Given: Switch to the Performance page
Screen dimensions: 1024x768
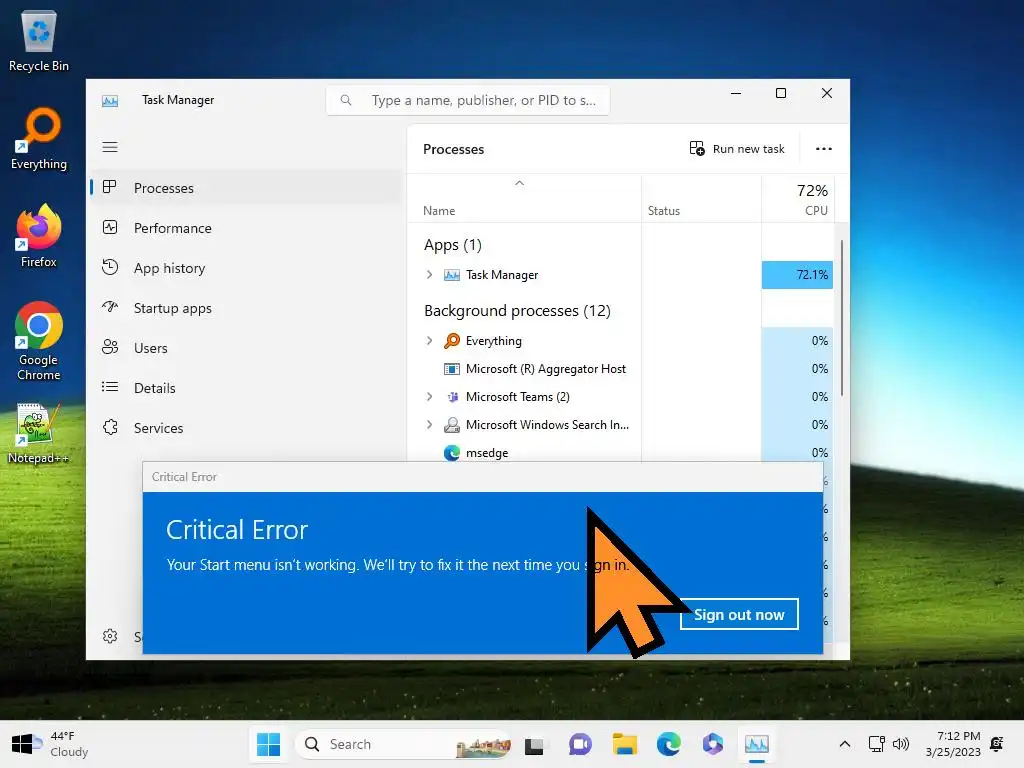Looking at the screenshot, I should point(246,228).
